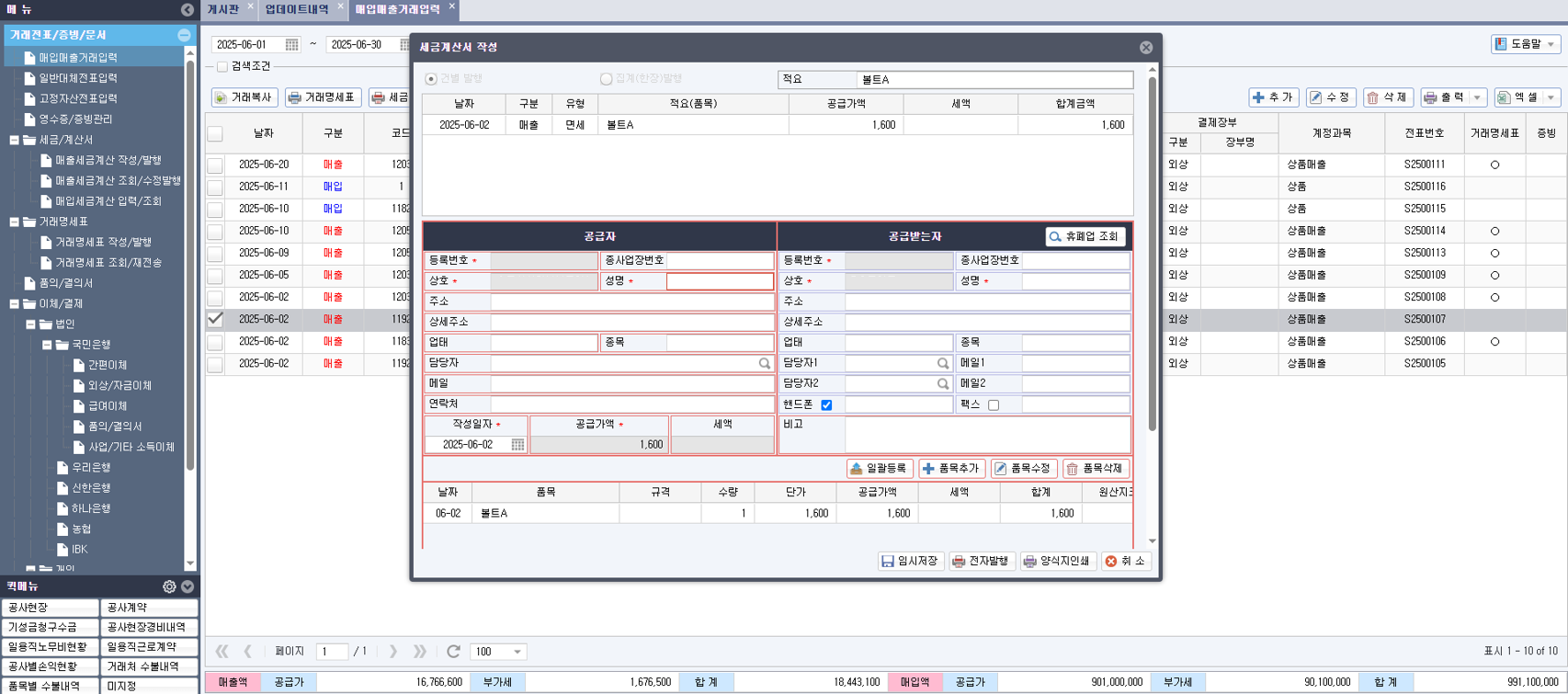Viewport: 1568px width, 694px height.
Task: Go to first page arrow icon
Action: [x=222, y=651]
